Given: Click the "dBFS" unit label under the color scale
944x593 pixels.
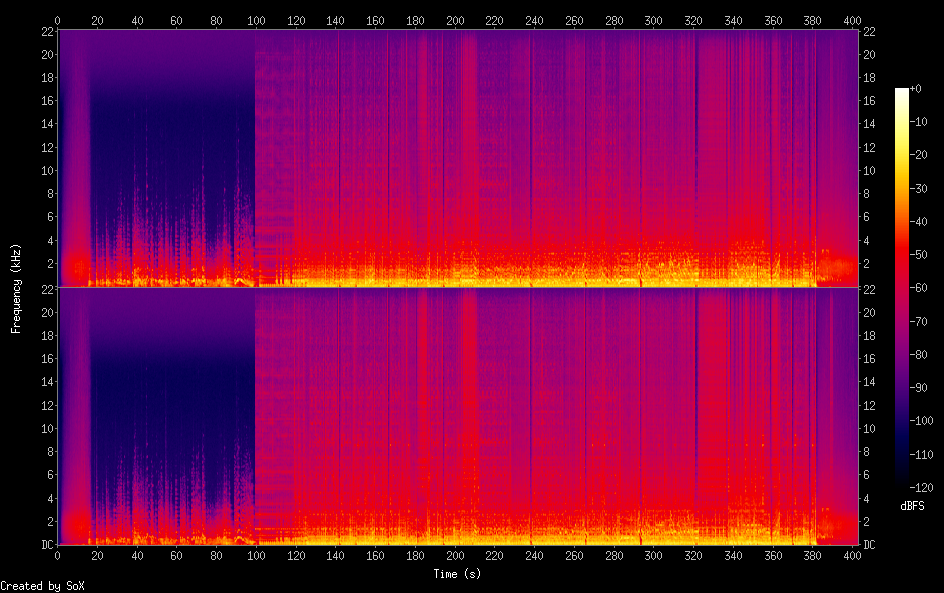Looking at the screenshot, I should (x=912, y=506).
